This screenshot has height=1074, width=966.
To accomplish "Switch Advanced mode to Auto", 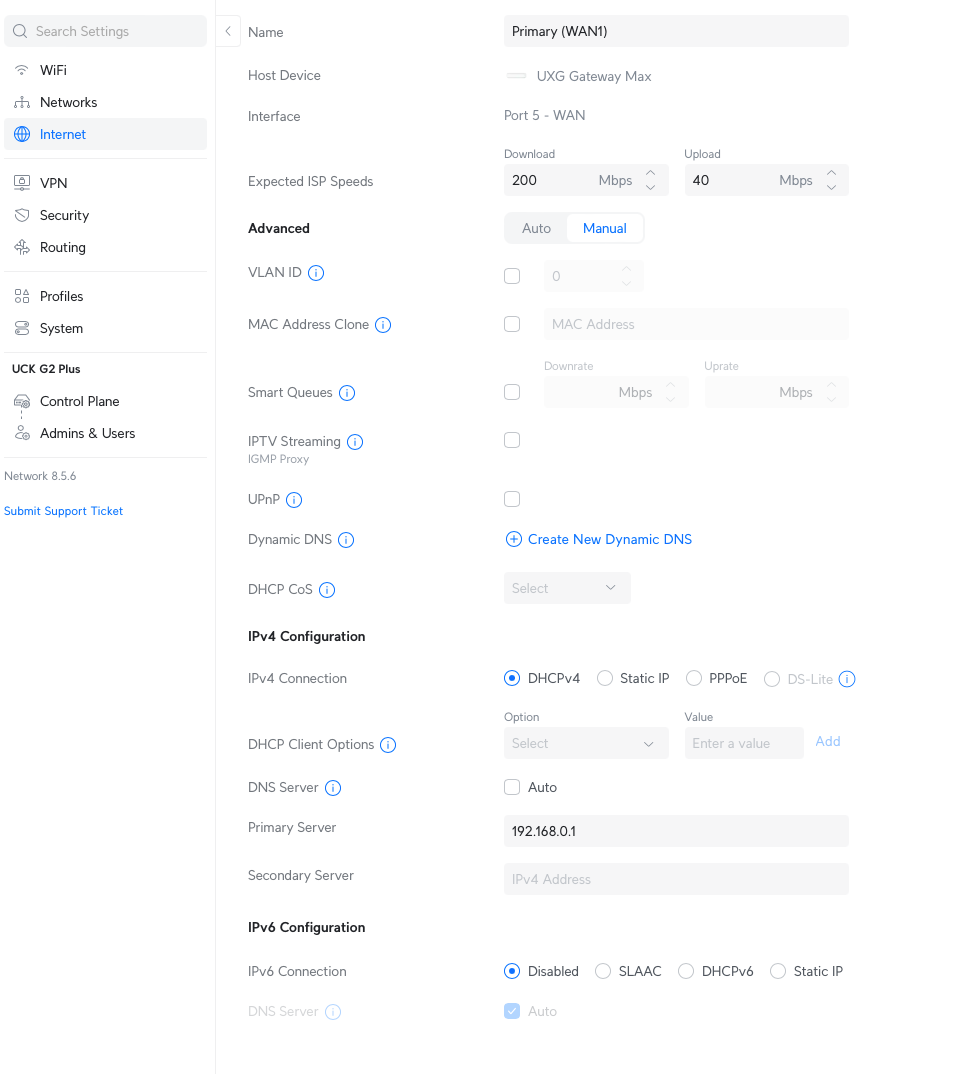I will tap(536, 228).
